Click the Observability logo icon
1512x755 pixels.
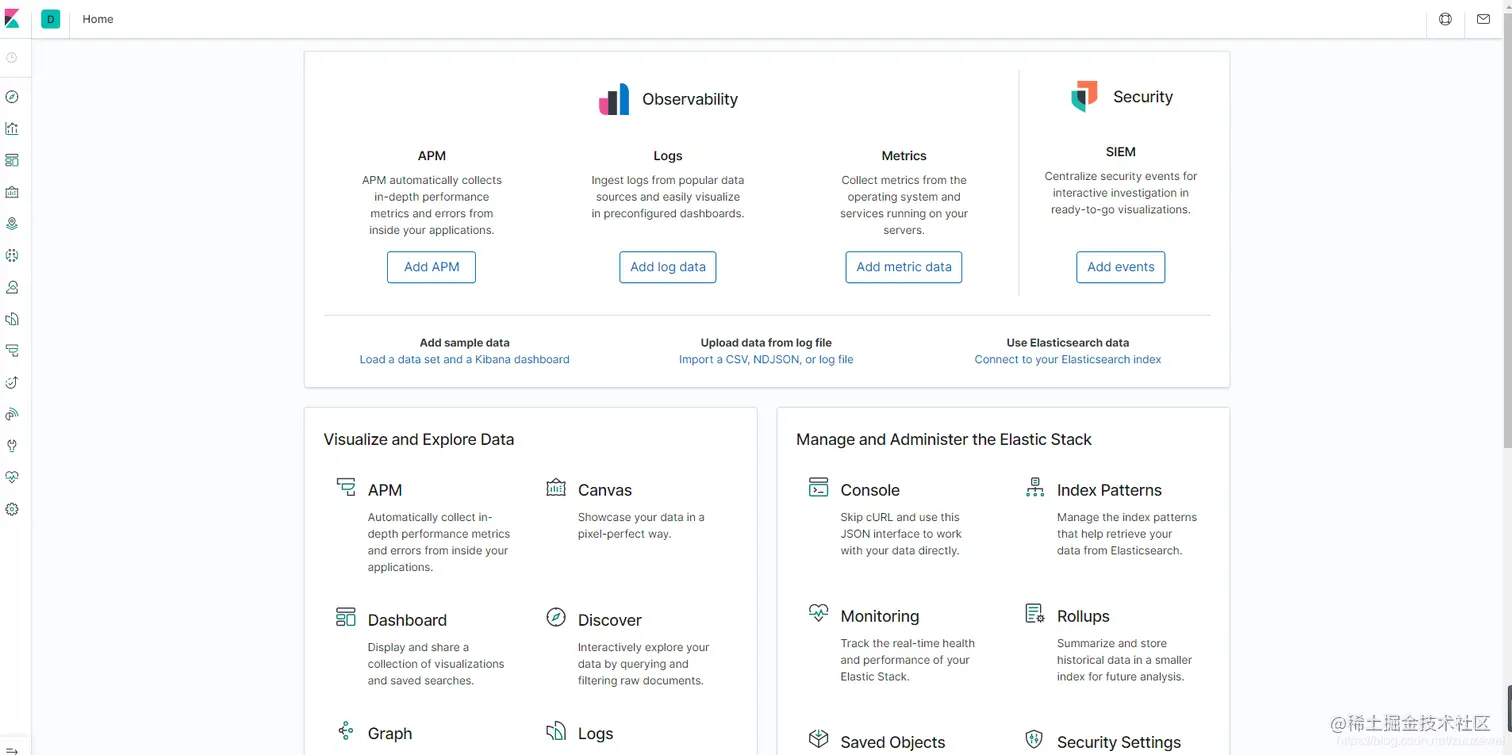pos(614,99)
